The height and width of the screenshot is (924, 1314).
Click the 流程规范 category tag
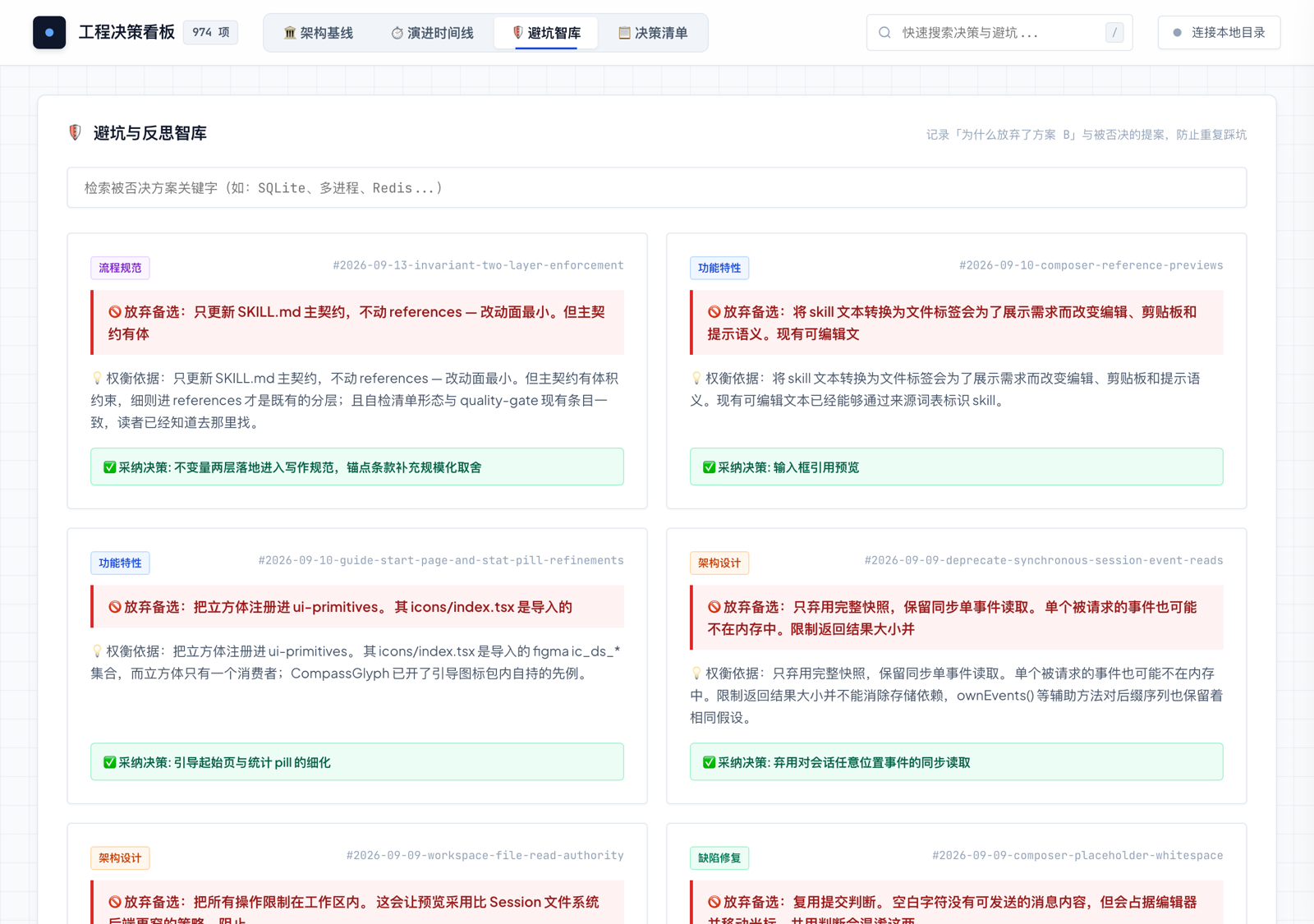[x=120, y=268]
